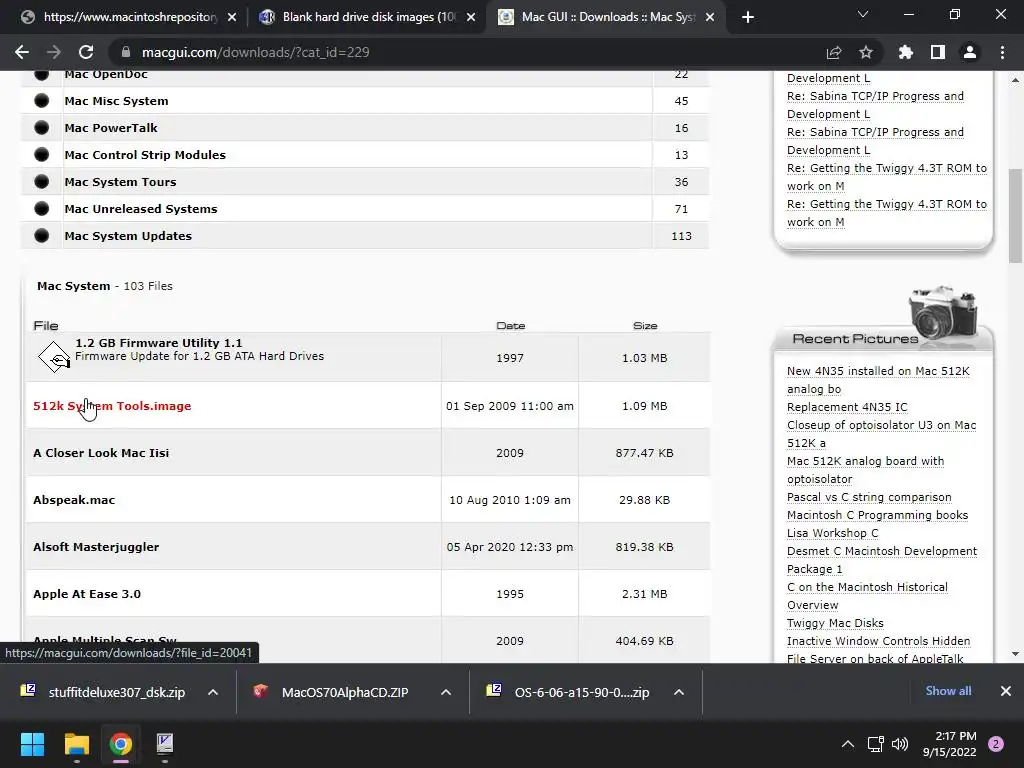The width and height of the screenshot is (1024, 768).
Task: Open the Mac Misc System category
Action: 116,101
